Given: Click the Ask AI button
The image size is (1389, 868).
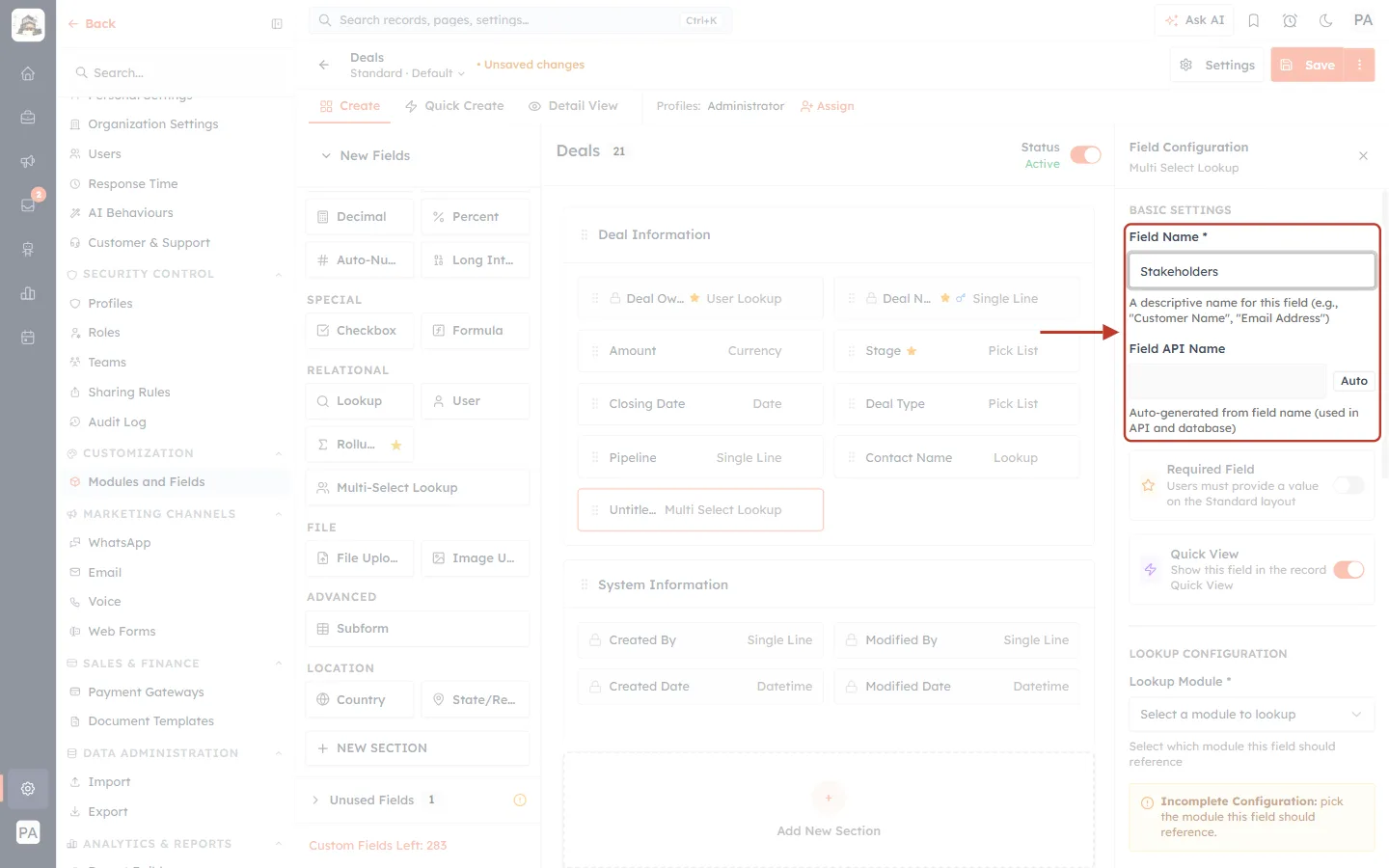Looking at the screenshot, I should 1195,20.
